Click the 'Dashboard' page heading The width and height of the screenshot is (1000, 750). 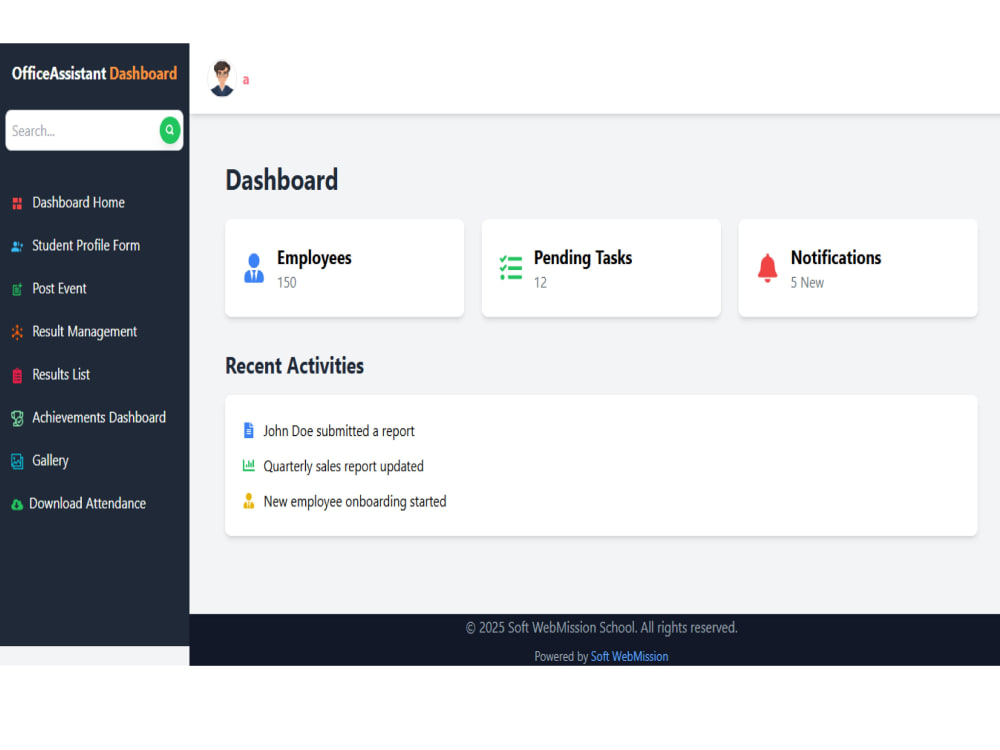tap(281, 180)
